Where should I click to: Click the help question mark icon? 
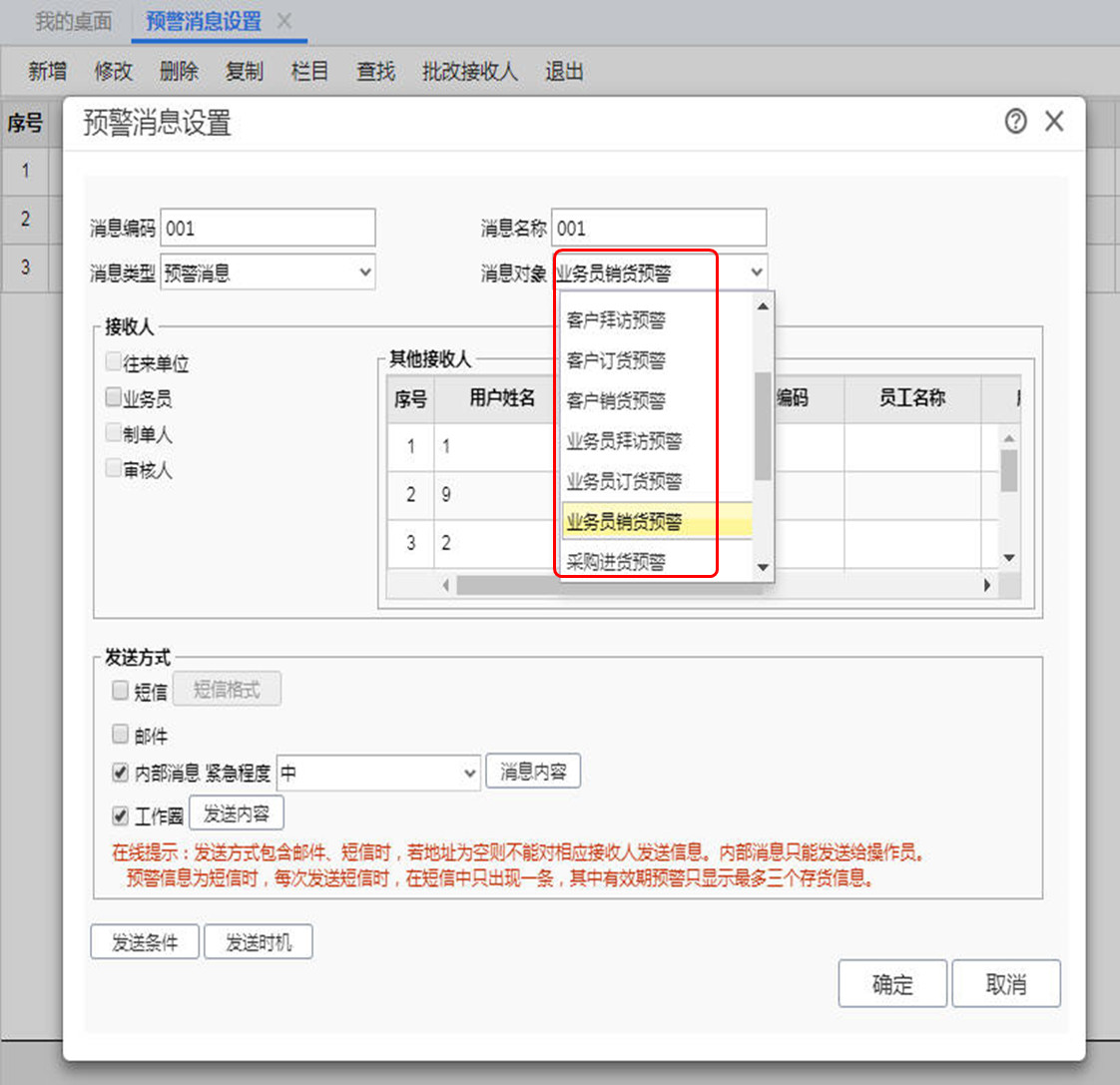(1015, 122)
